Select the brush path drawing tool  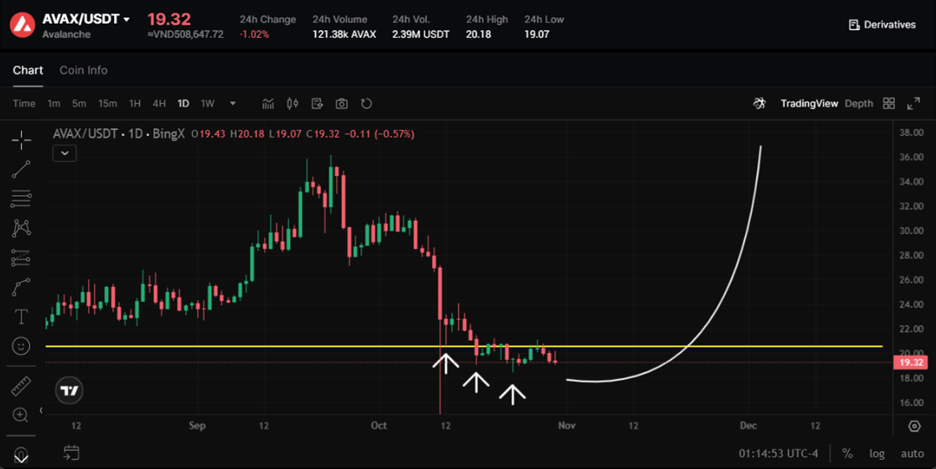tap(21, 287)
